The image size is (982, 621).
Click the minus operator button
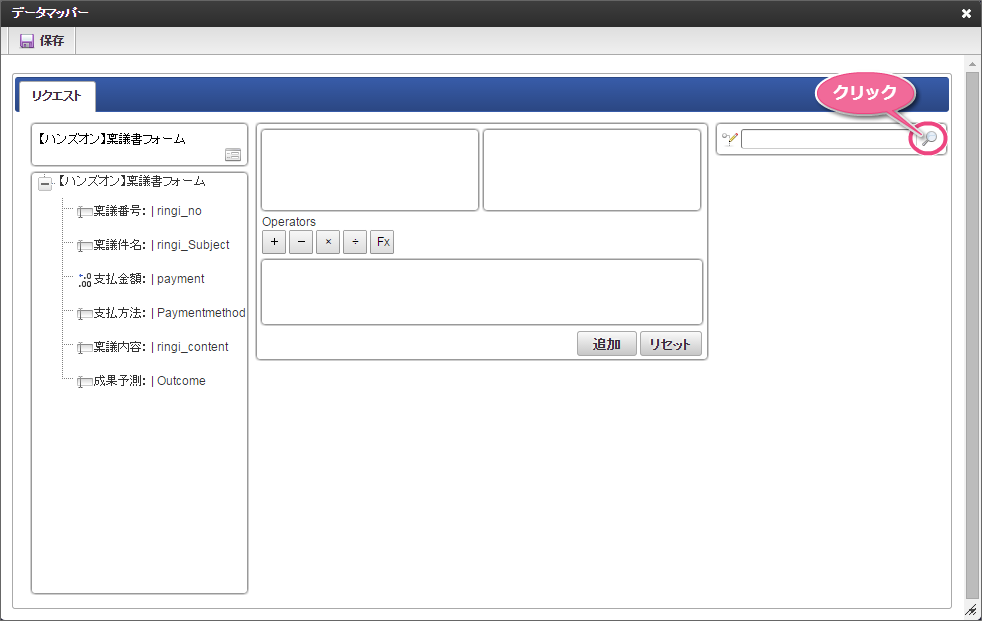[301, 242]
